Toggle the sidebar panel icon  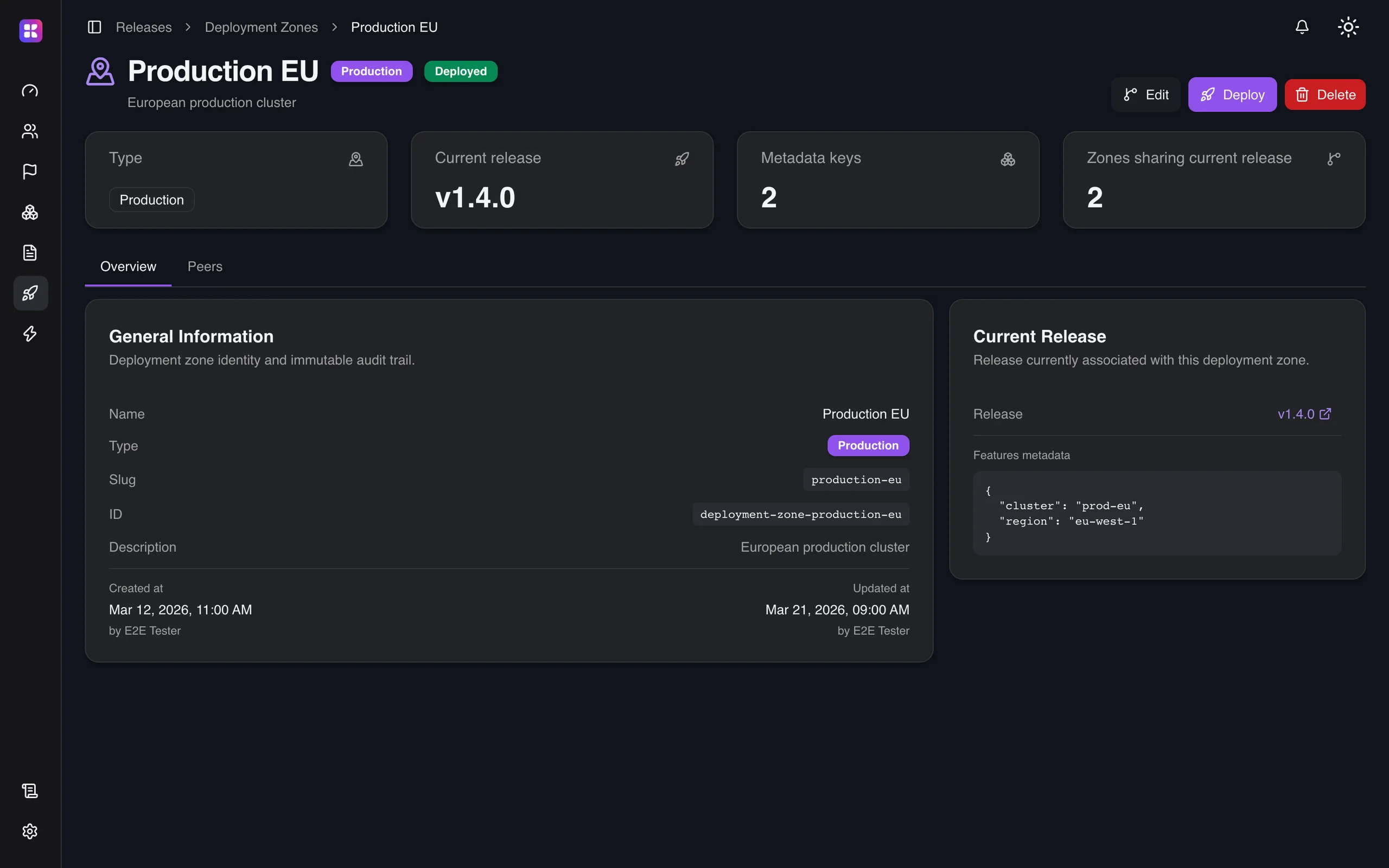pyautogui.click(x=94, y=27)
